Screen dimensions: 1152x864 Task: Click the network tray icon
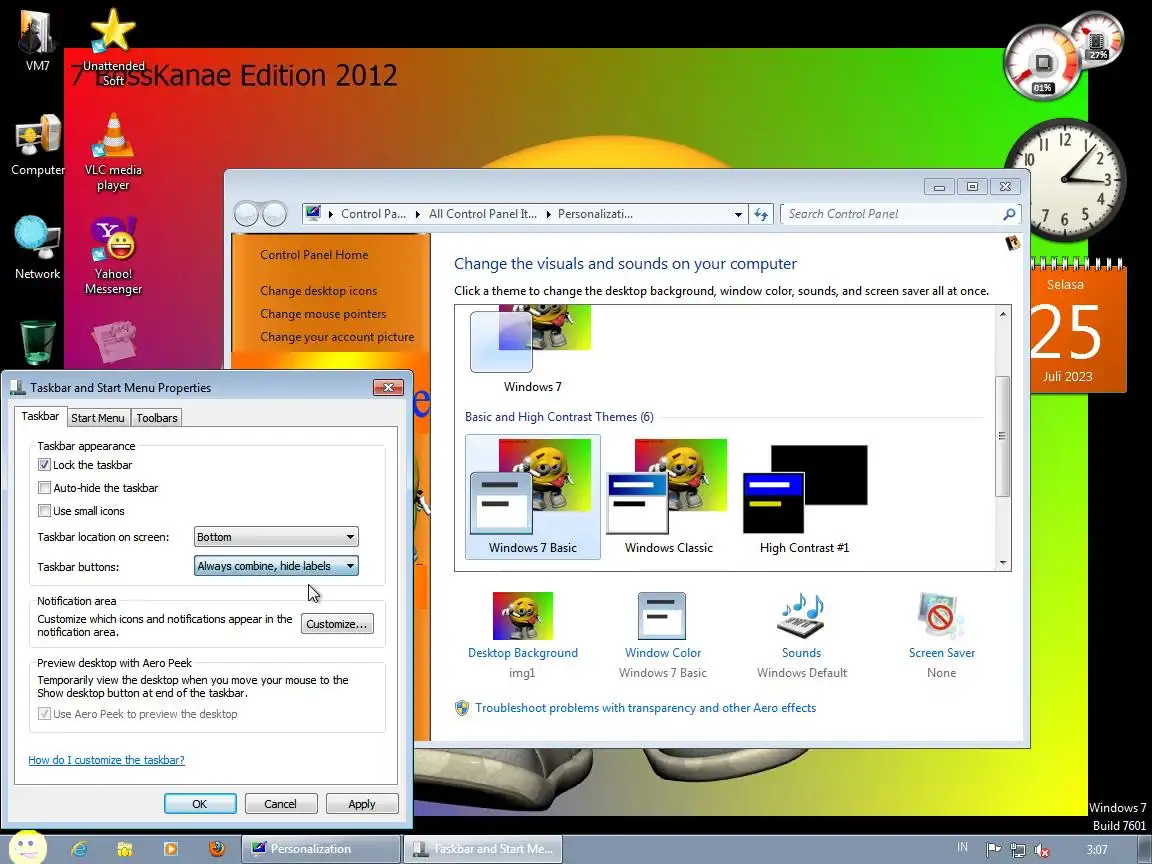(1018, 850)
